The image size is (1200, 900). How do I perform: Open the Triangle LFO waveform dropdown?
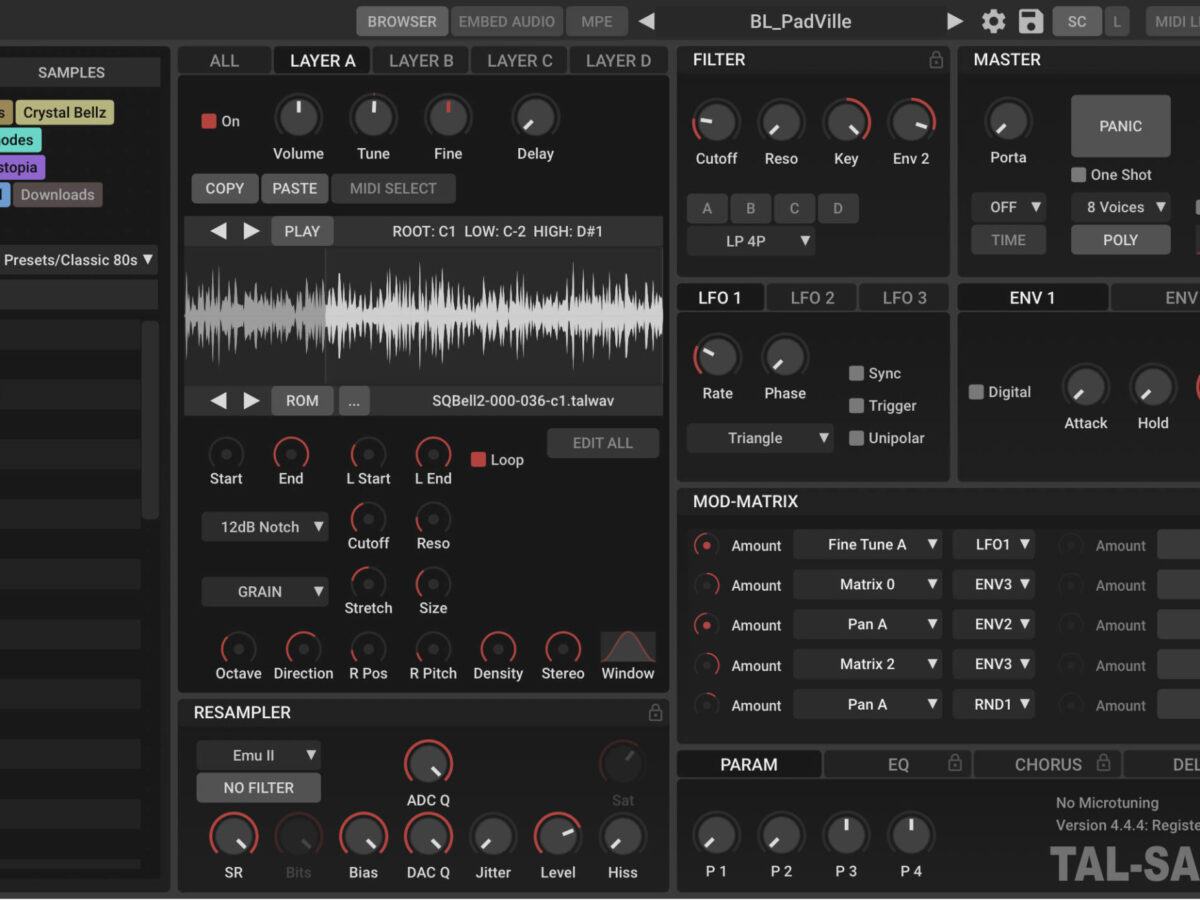point(760,438)
